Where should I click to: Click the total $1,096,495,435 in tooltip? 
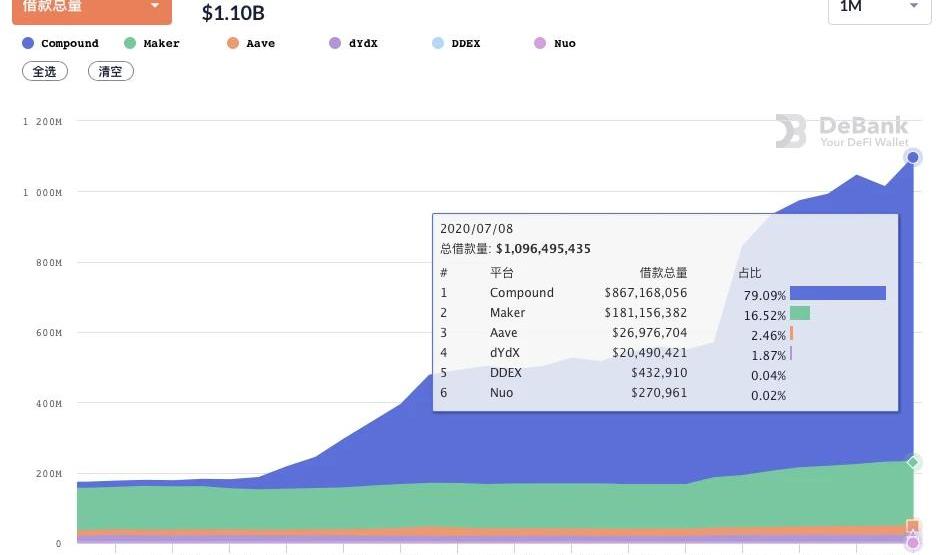543,248
